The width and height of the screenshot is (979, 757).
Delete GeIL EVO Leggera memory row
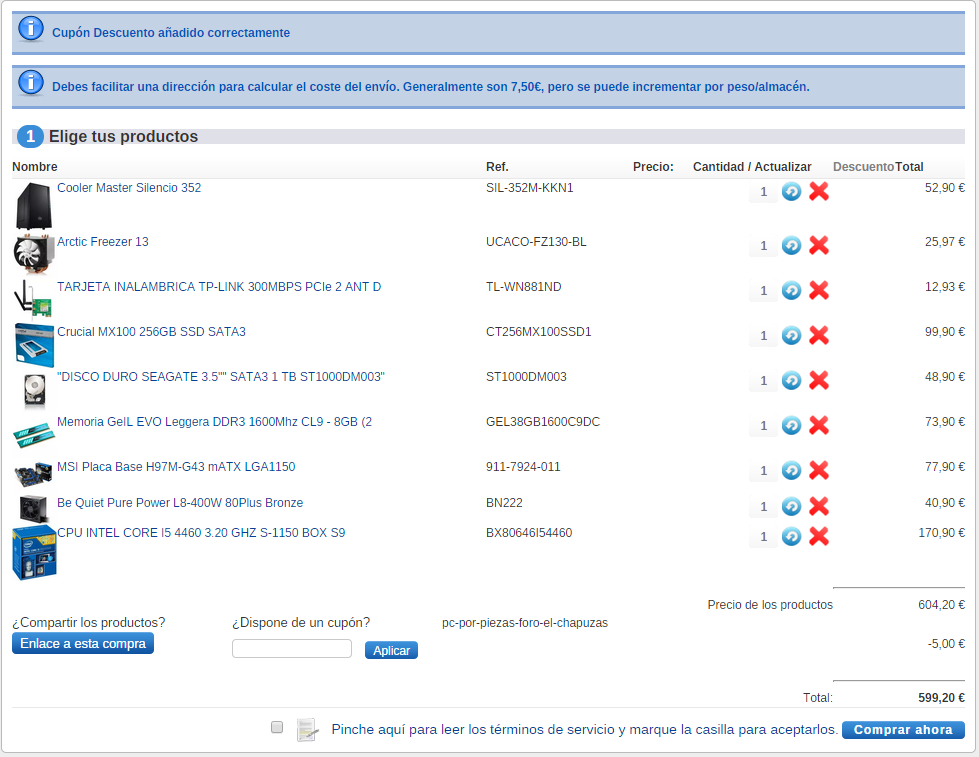(819, 425)
